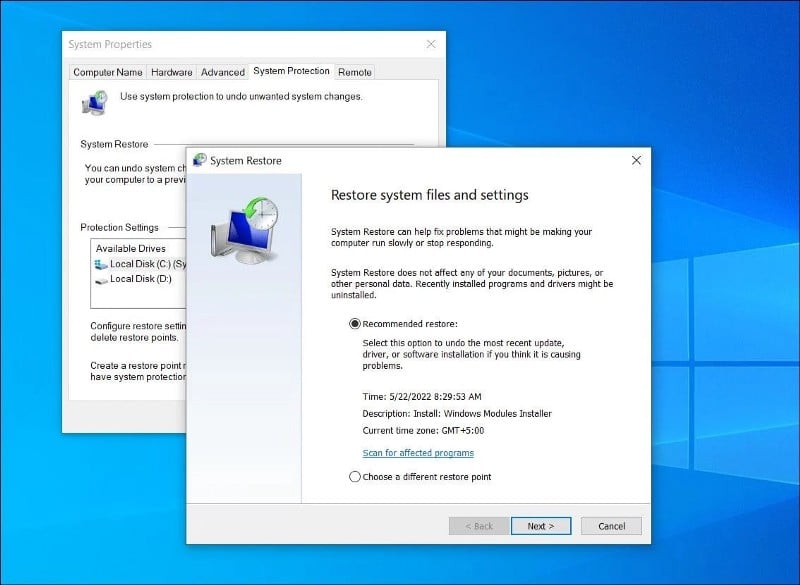Click the System Protection computer icon

click(x=93, y=102)
